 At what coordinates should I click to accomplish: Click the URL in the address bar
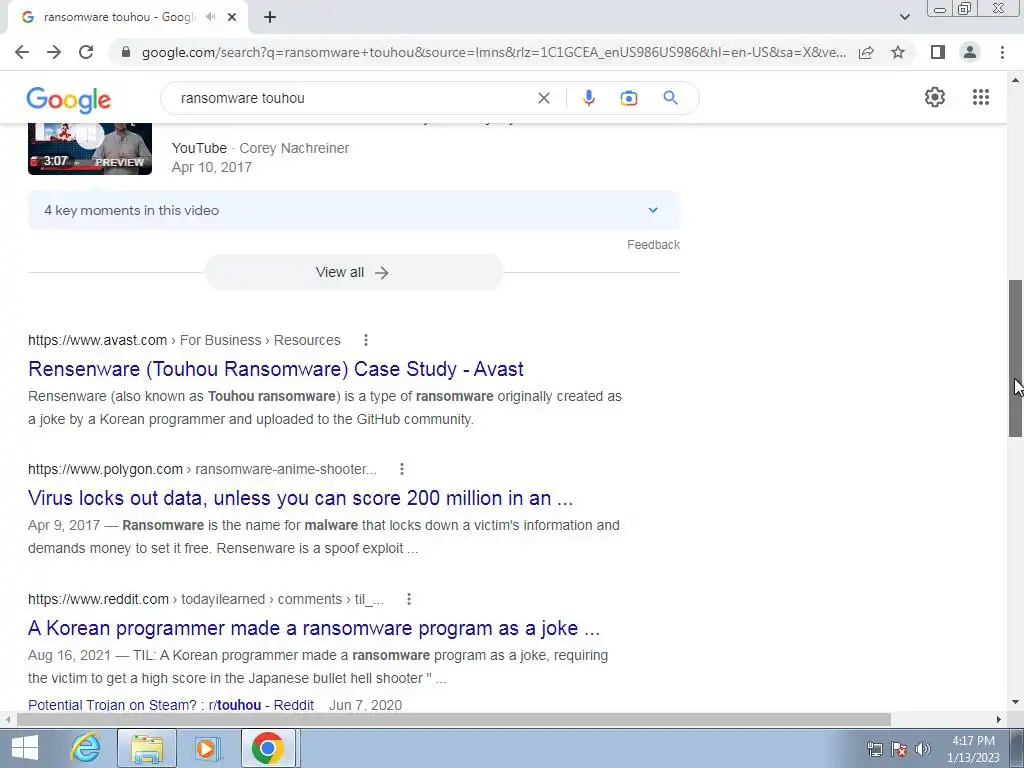pyautogui.click(x=494, y=52)
